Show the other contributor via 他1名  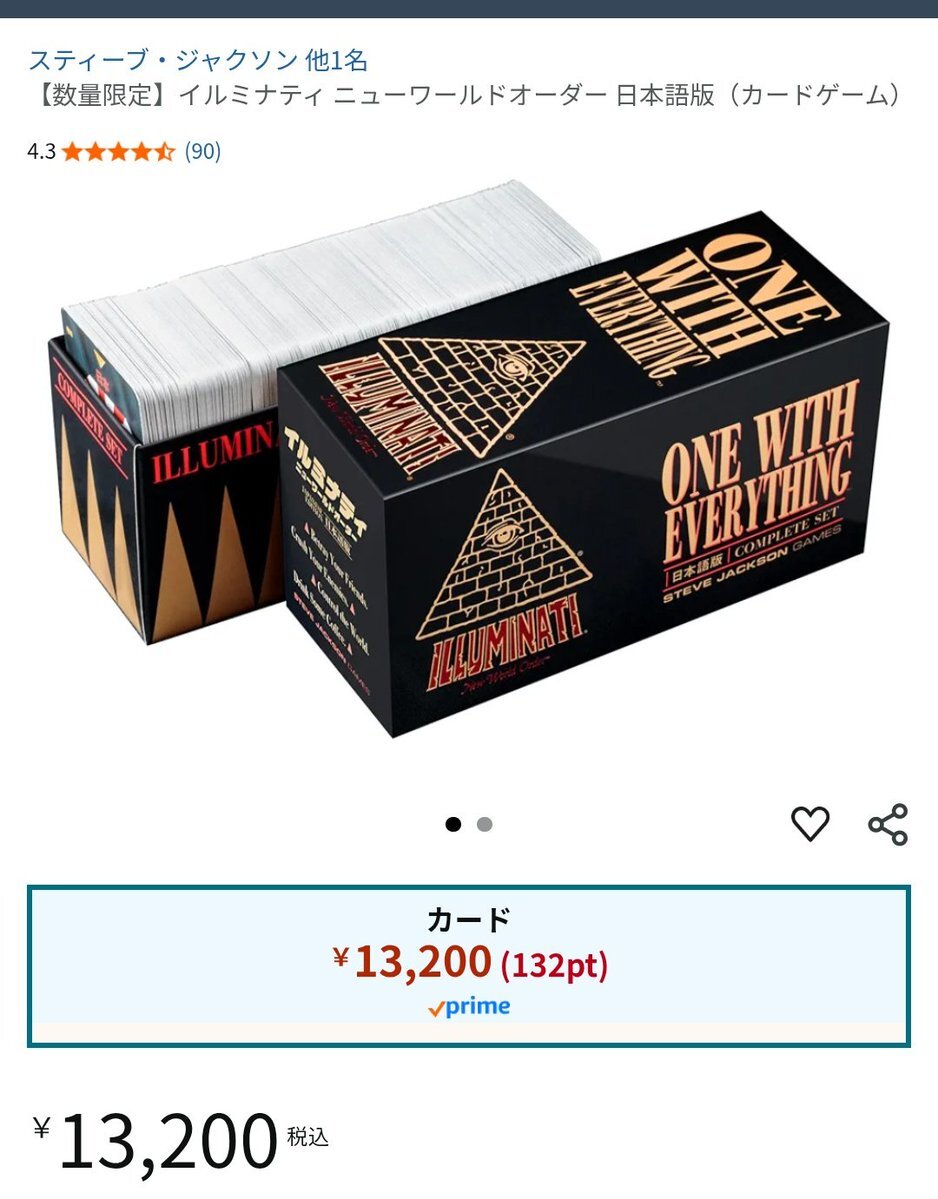[x=336, y=60]
